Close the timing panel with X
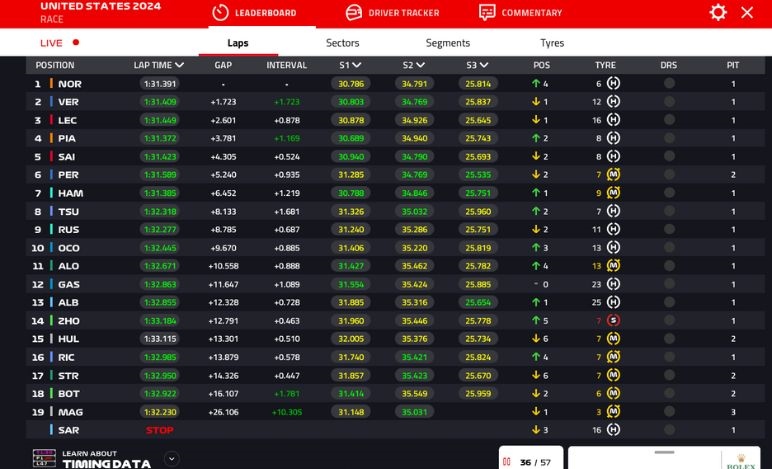 coord(747,12)
